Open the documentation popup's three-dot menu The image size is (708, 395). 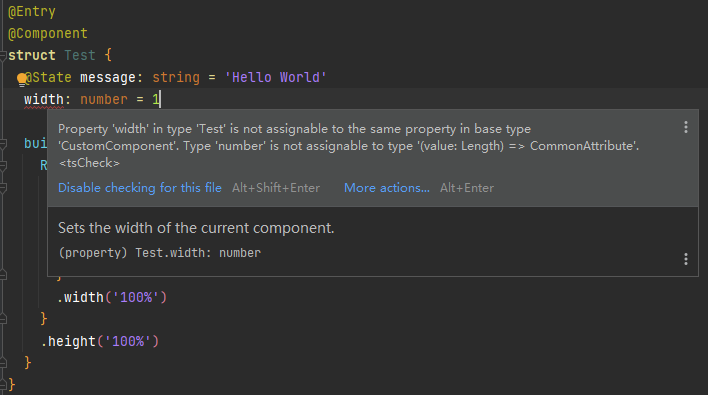(686, 259)
